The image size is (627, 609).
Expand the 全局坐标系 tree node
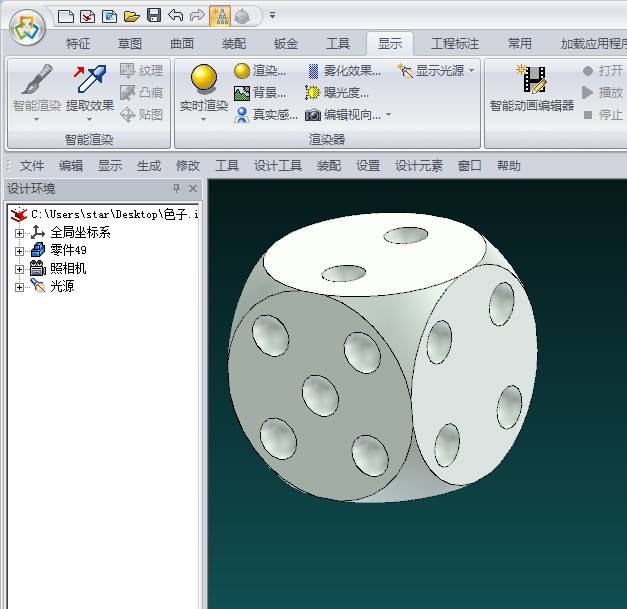19,233
